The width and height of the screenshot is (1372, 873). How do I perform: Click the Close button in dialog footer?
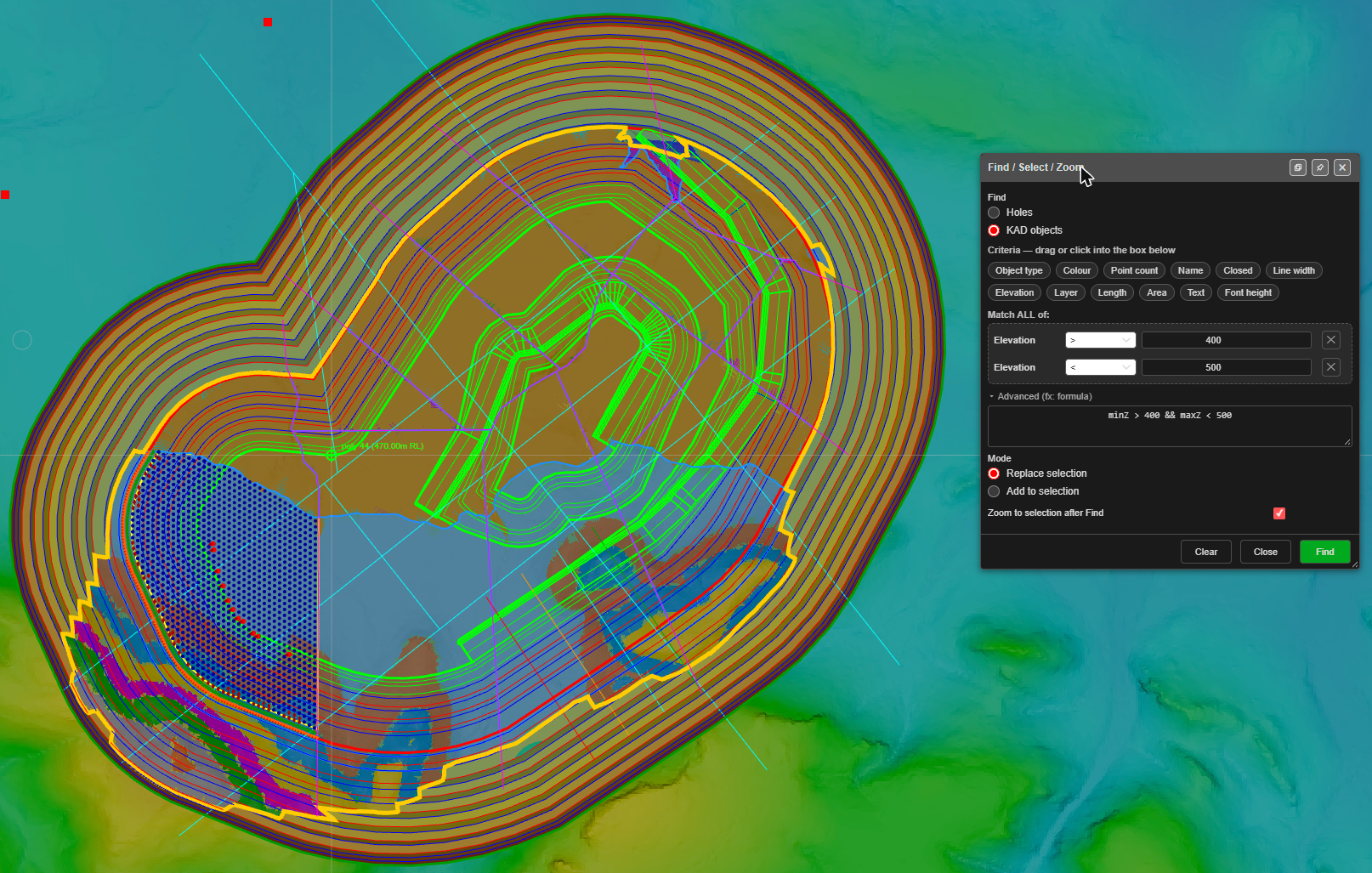click(1265, 551)
